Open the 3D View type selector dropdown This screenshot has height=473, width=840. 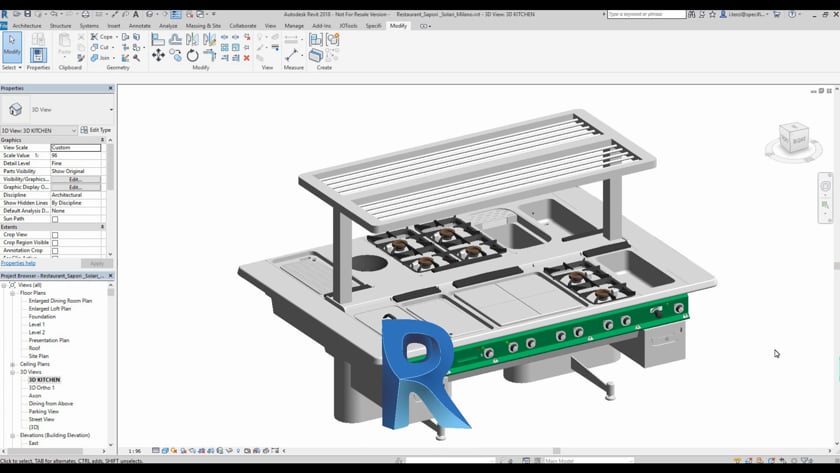coord(111,109)
